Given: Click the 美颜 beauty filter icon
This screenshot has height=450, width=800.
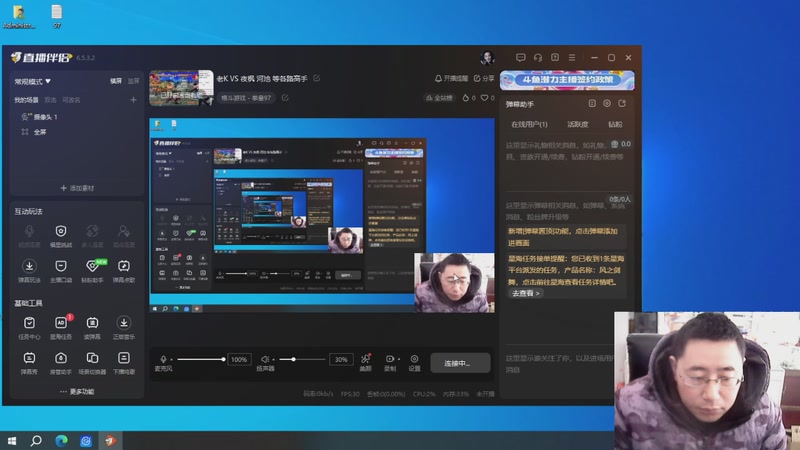Looking at the screenshot, I should point(366,362).
